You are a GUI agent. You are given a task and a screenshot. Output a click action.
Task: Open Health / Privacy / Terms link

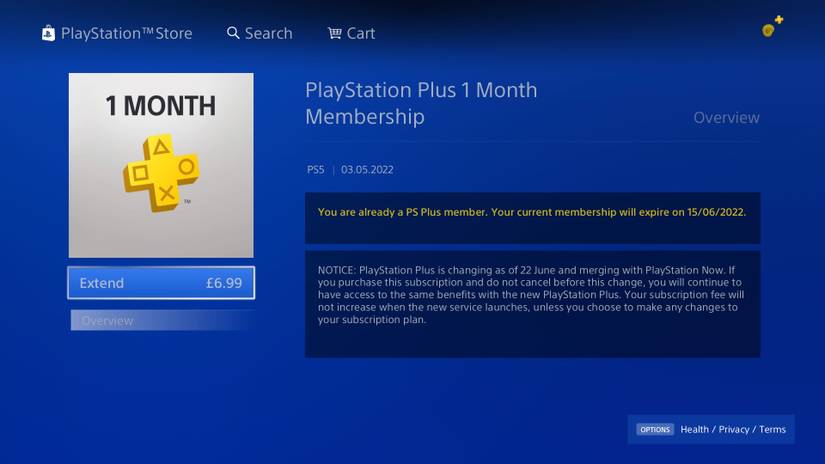(733, 429)
